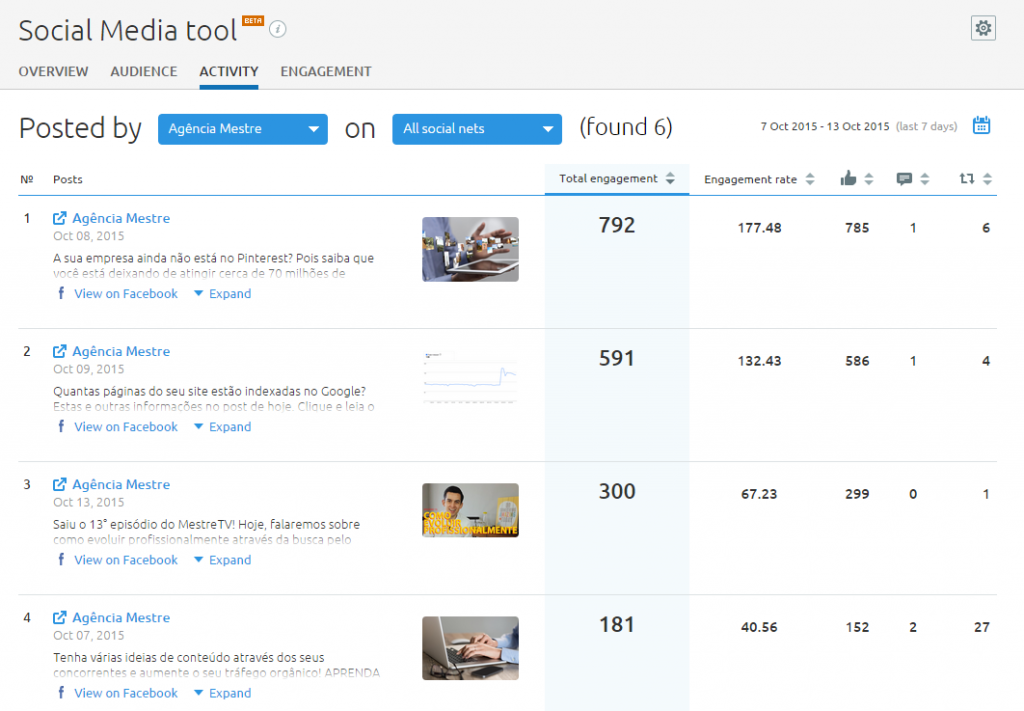Go to the Audience tab
Viewport: 1024px width, 711px height.
(x=143, y=72)
